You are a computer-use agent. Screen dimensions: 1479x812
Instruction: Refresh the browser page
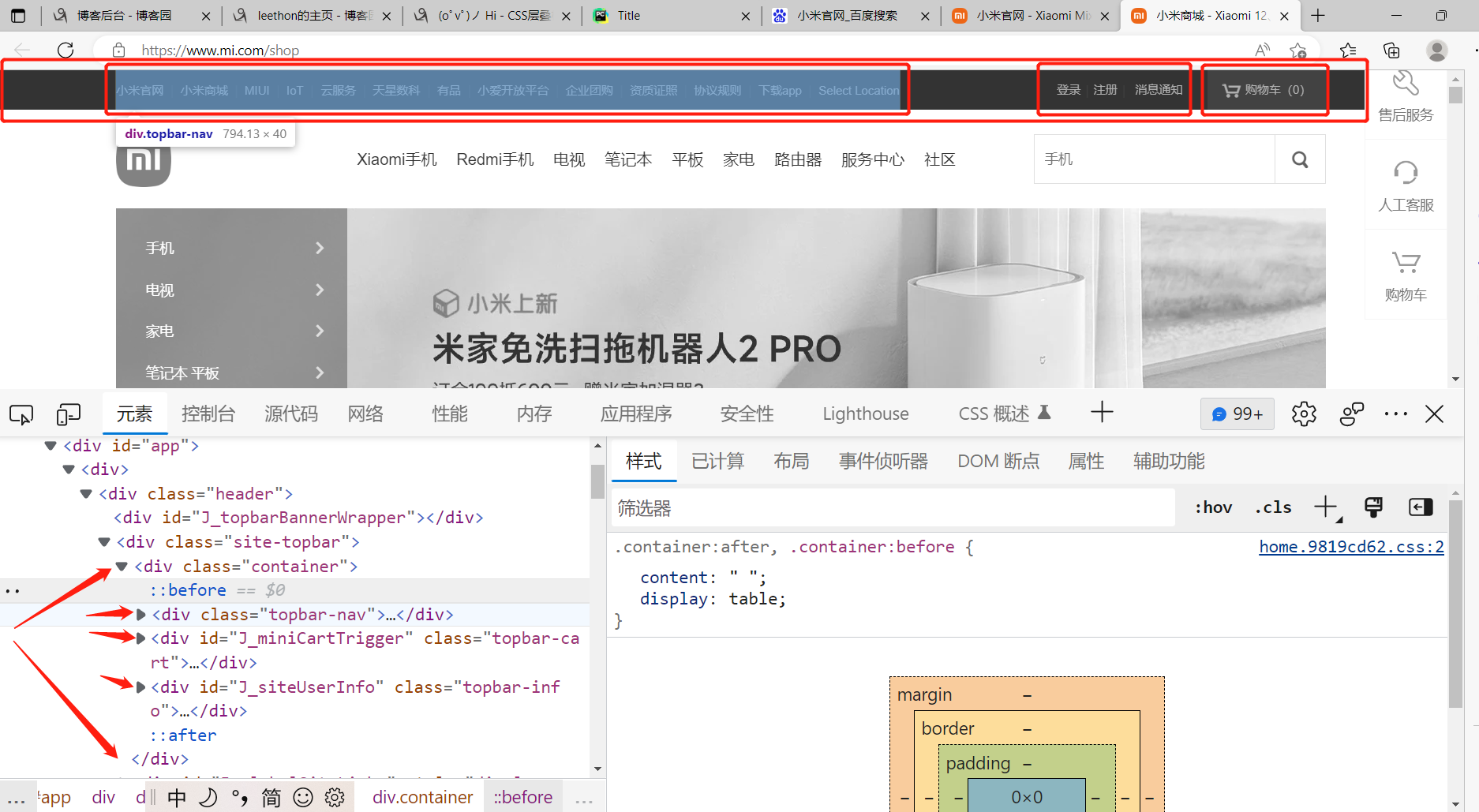click(x=66, y=50)
